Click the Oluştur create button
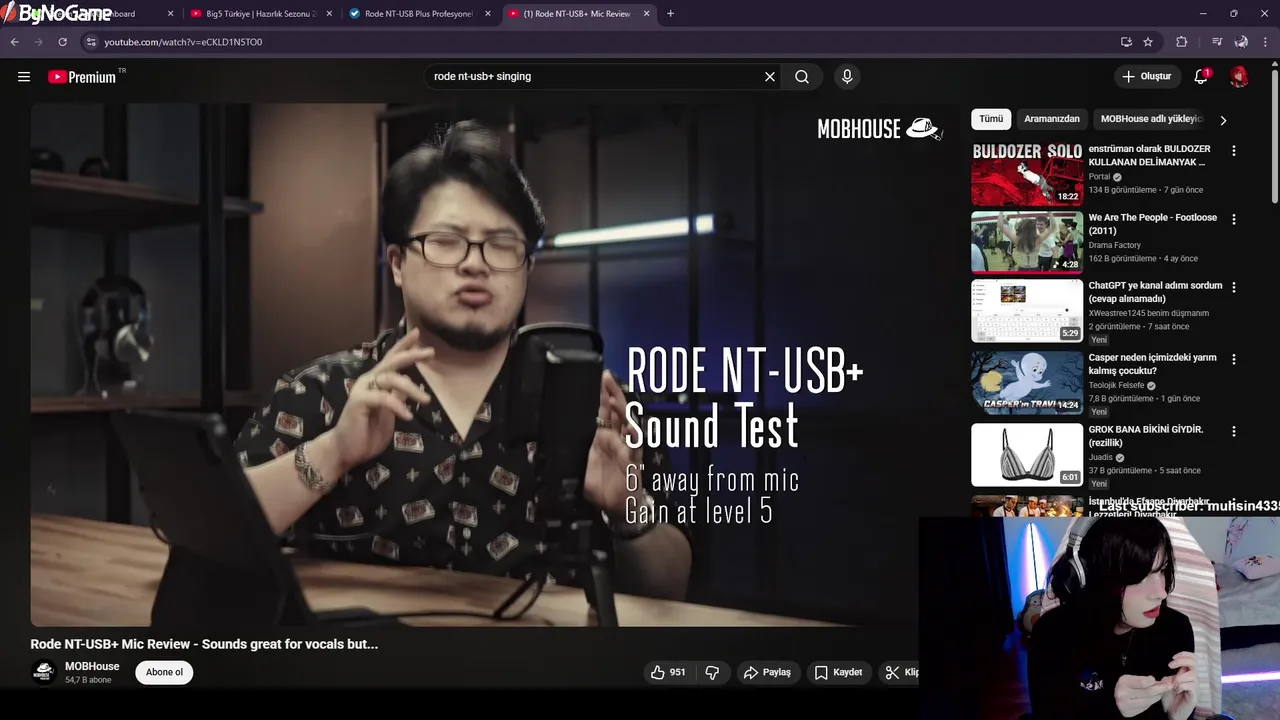This screenshot has height=720, width=1280. pyautogui.click(x=1146, y=77)
